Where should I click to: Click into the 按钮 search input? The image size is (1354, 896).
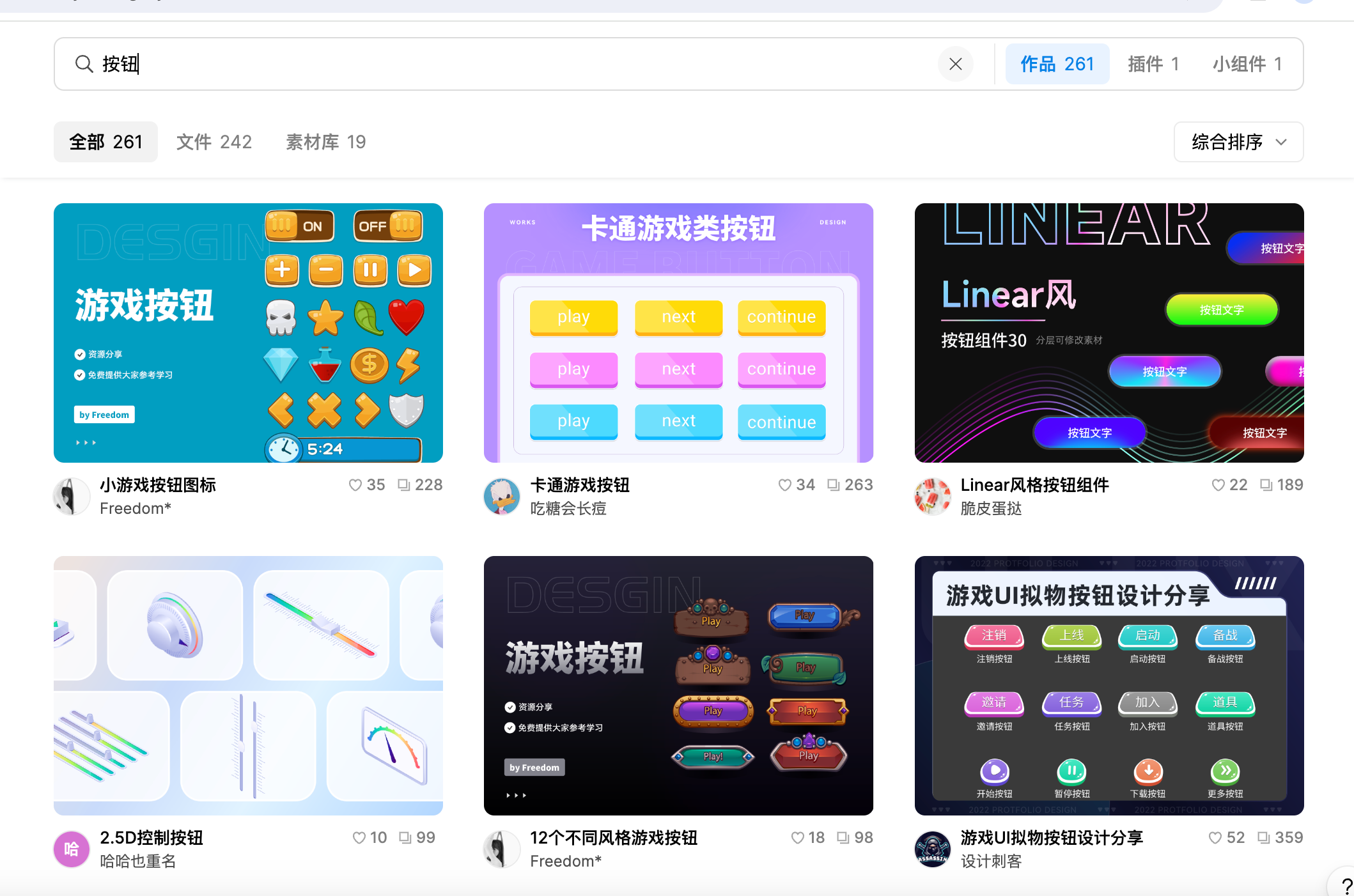pyautogui.click(x=511, y=64)
